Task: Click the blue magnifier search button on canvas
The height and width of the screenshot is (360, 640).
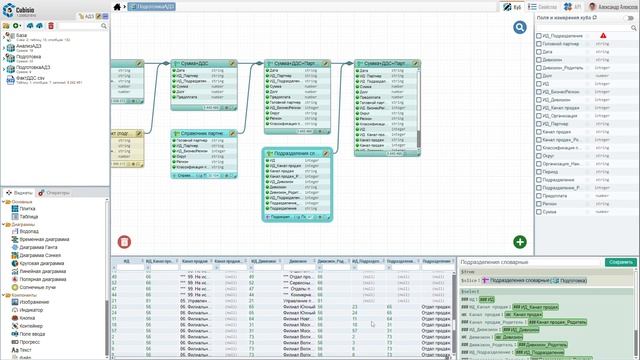Action: [520, 27]
